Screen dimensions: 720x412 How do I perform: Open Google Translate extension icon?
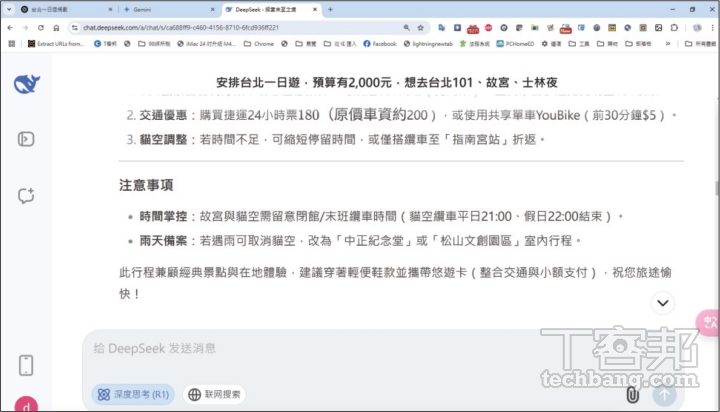[442, 28]
